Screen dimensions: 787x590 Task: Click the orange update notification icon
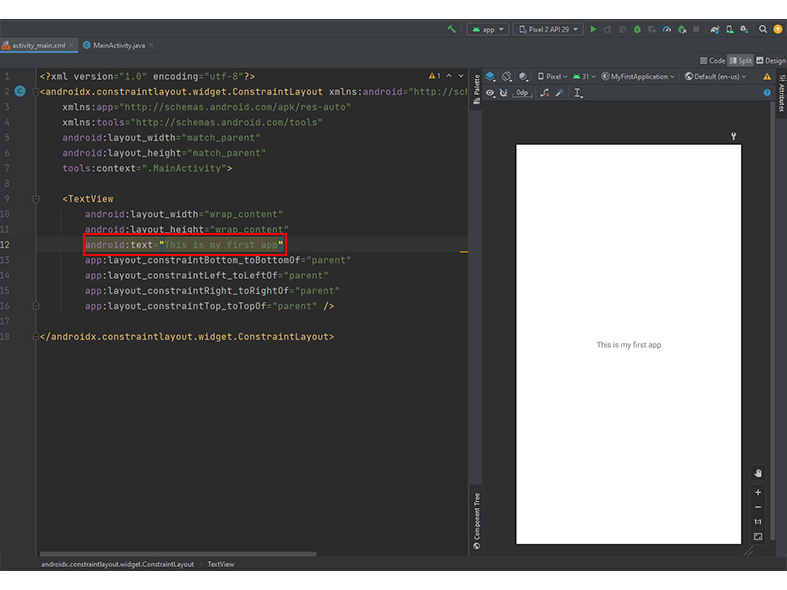tap(778, 29)
